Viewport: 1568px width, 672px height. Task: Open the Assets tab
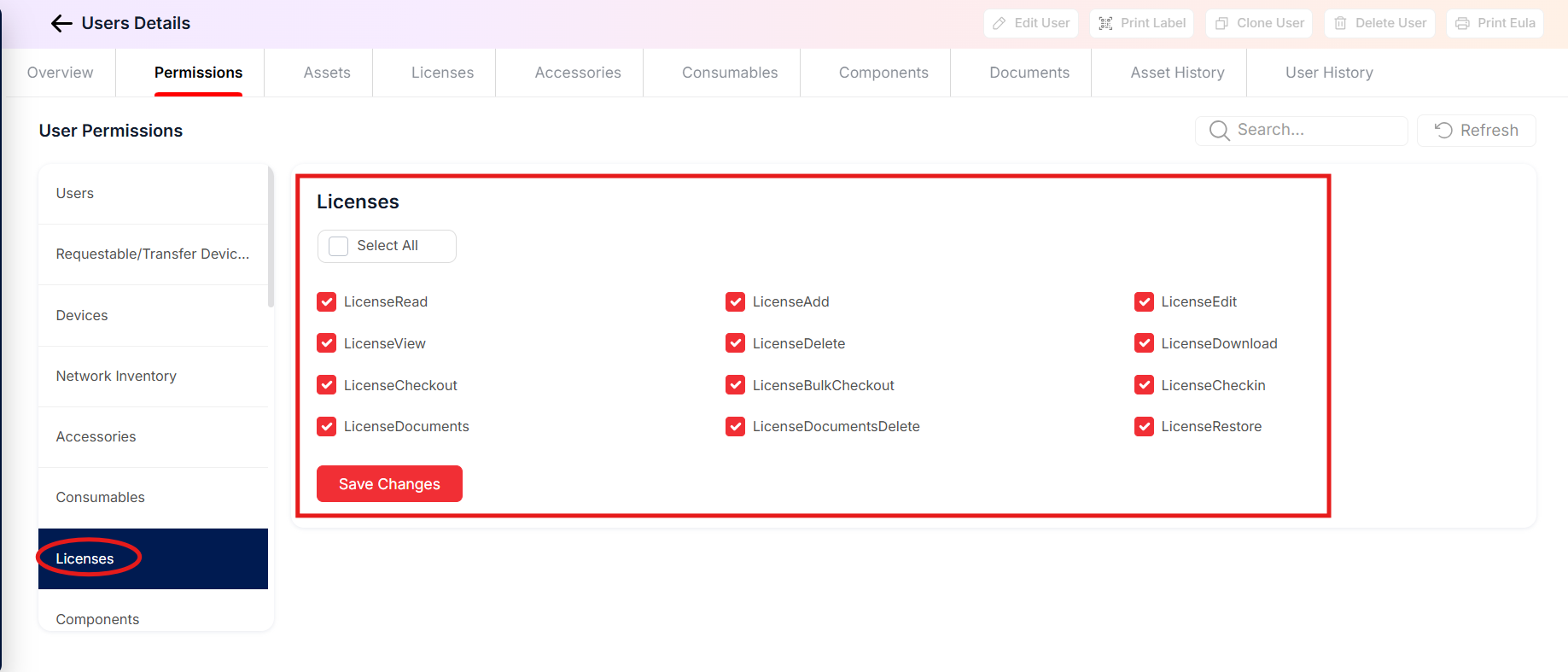point(327,73)
